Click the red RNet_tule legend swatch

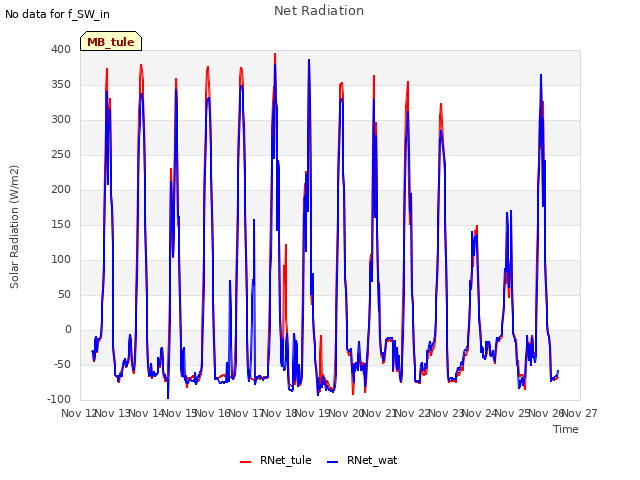(245, 462)
